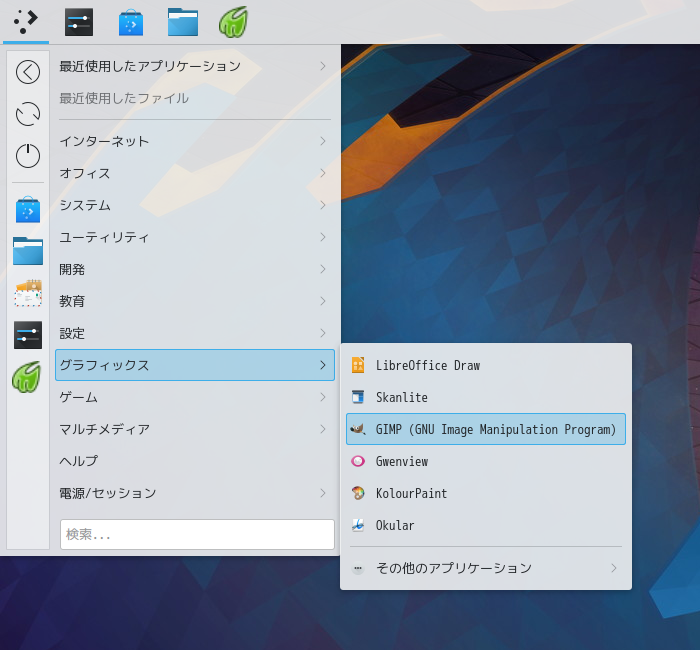Open the mail/calendar app in sidebar
Image resolution: width=700 pixels, height=650 pixels.
(x=28, y=293)
